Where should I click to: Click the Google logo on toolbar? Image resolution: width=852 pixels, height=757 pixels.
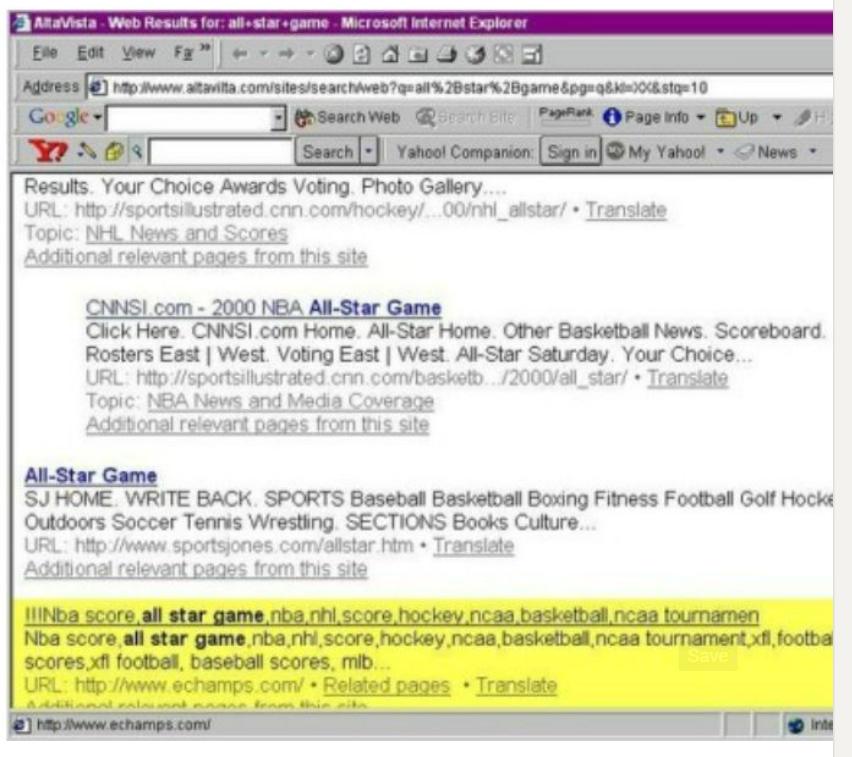tap(59, 116)
